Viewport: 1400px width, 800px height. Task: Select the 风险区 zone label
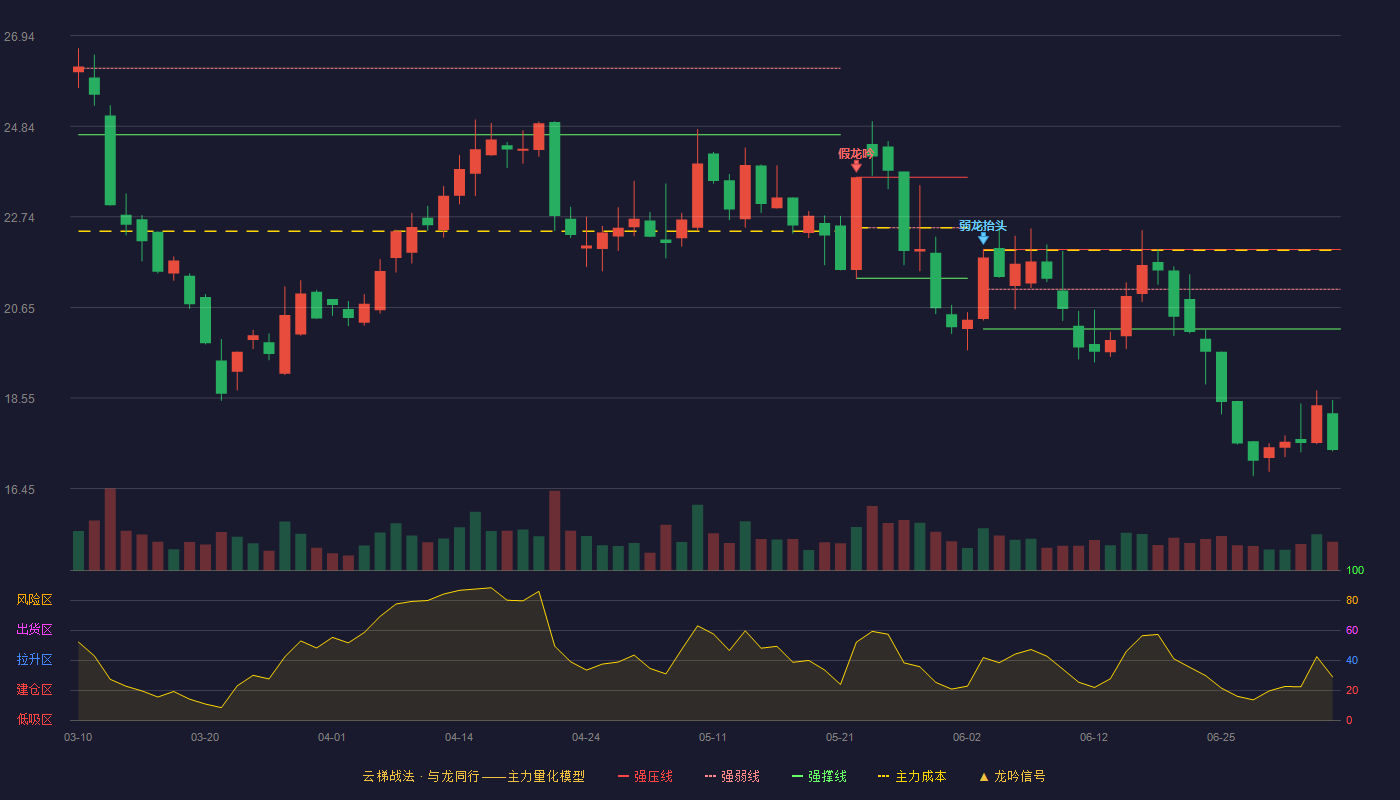[35, 600]
